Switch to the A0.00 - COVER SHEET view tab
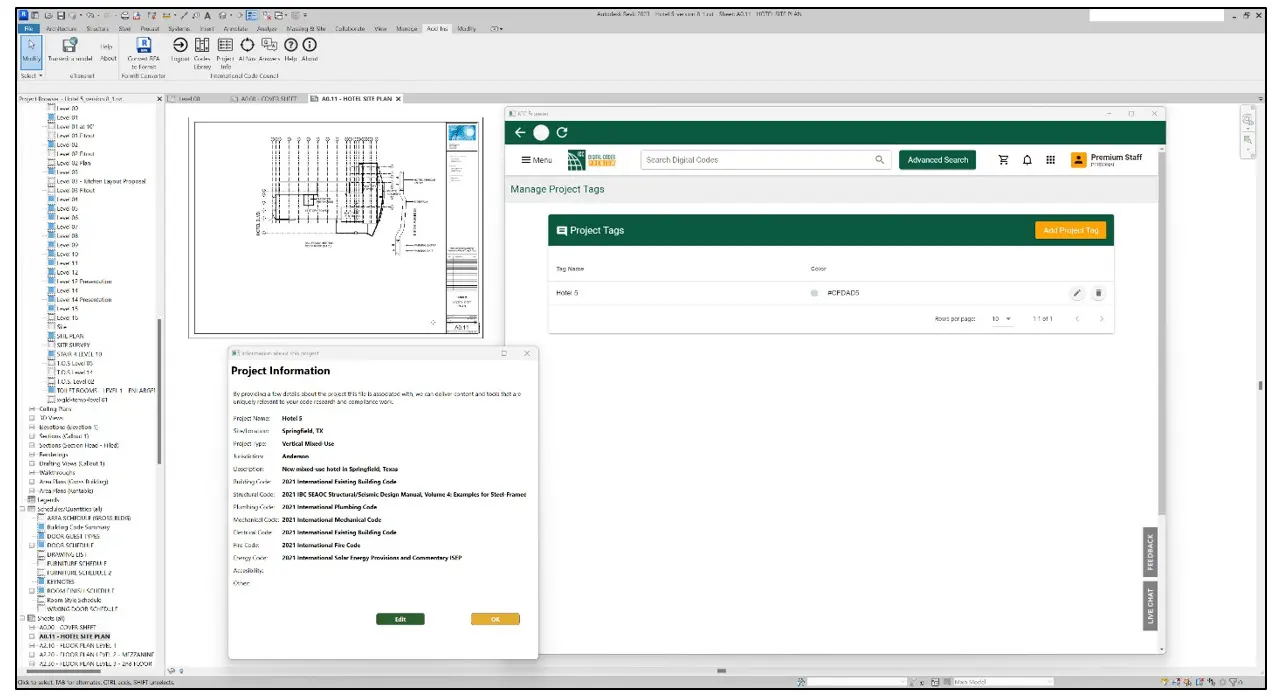This screenshot has height=696, width=1273. (x=263, y=99)
